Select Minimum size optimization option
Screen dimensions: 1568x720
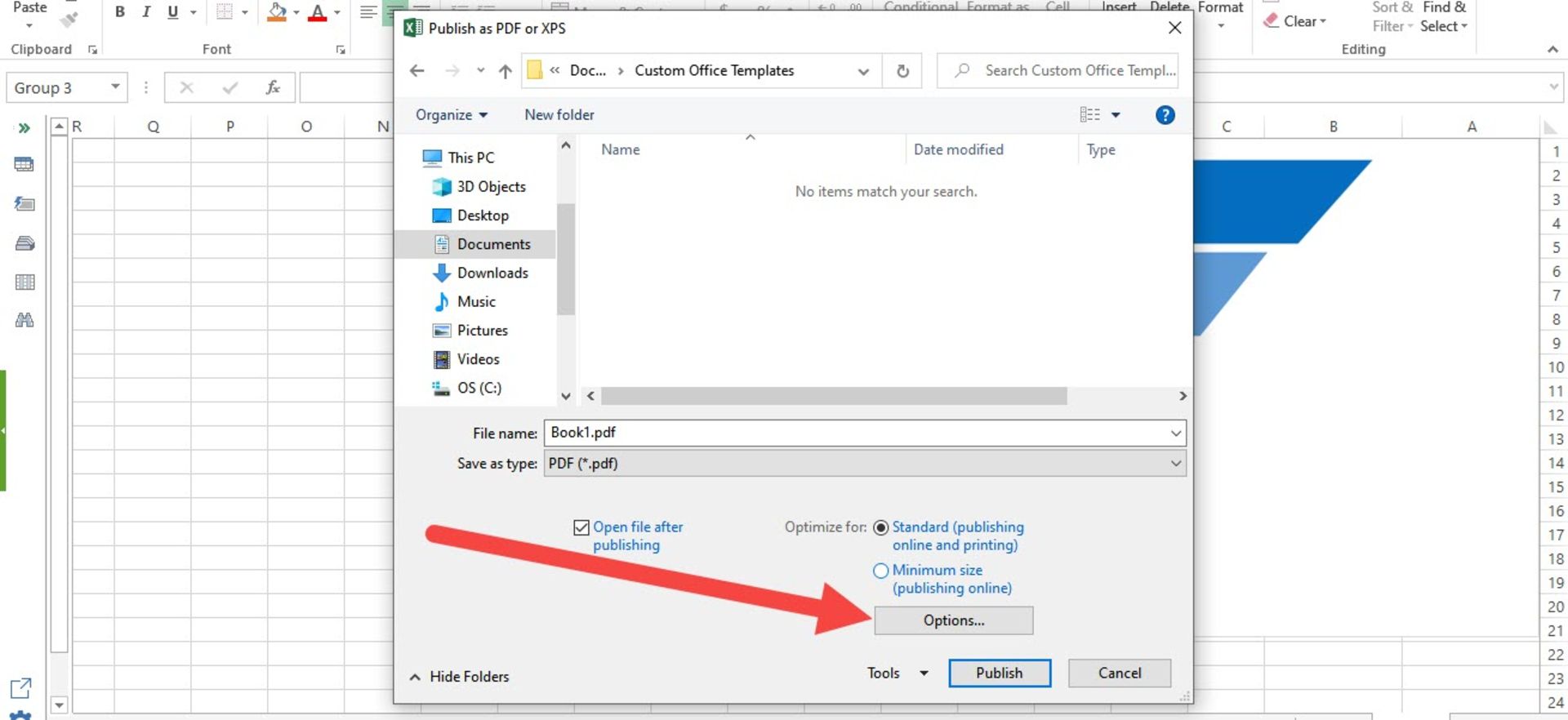pyautogui.click(x=880, y=571)
